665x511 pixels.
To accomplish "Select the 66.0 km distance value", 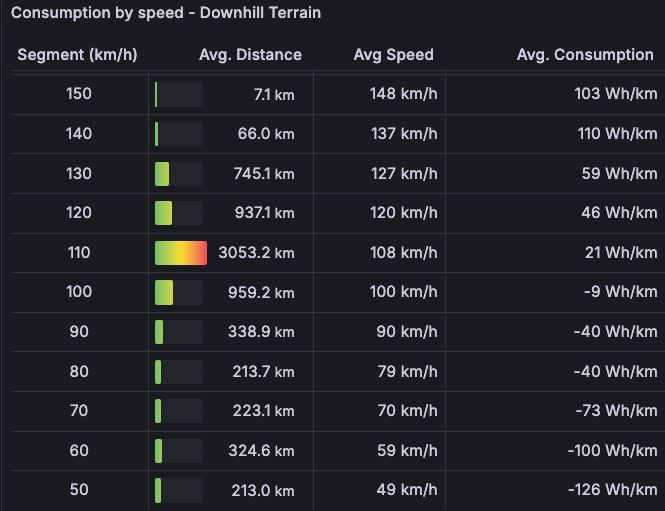I will point(266,134).
